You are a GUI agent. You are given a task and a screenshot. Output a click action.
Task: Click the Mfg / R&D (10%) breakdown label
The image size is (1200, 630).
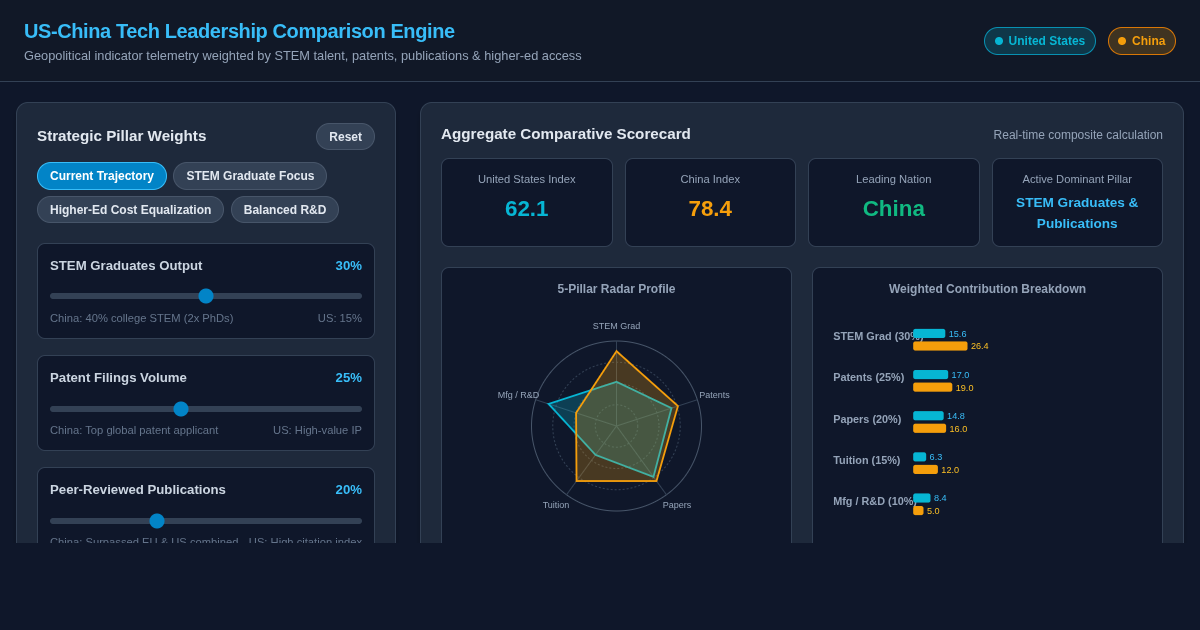[874, 501]
